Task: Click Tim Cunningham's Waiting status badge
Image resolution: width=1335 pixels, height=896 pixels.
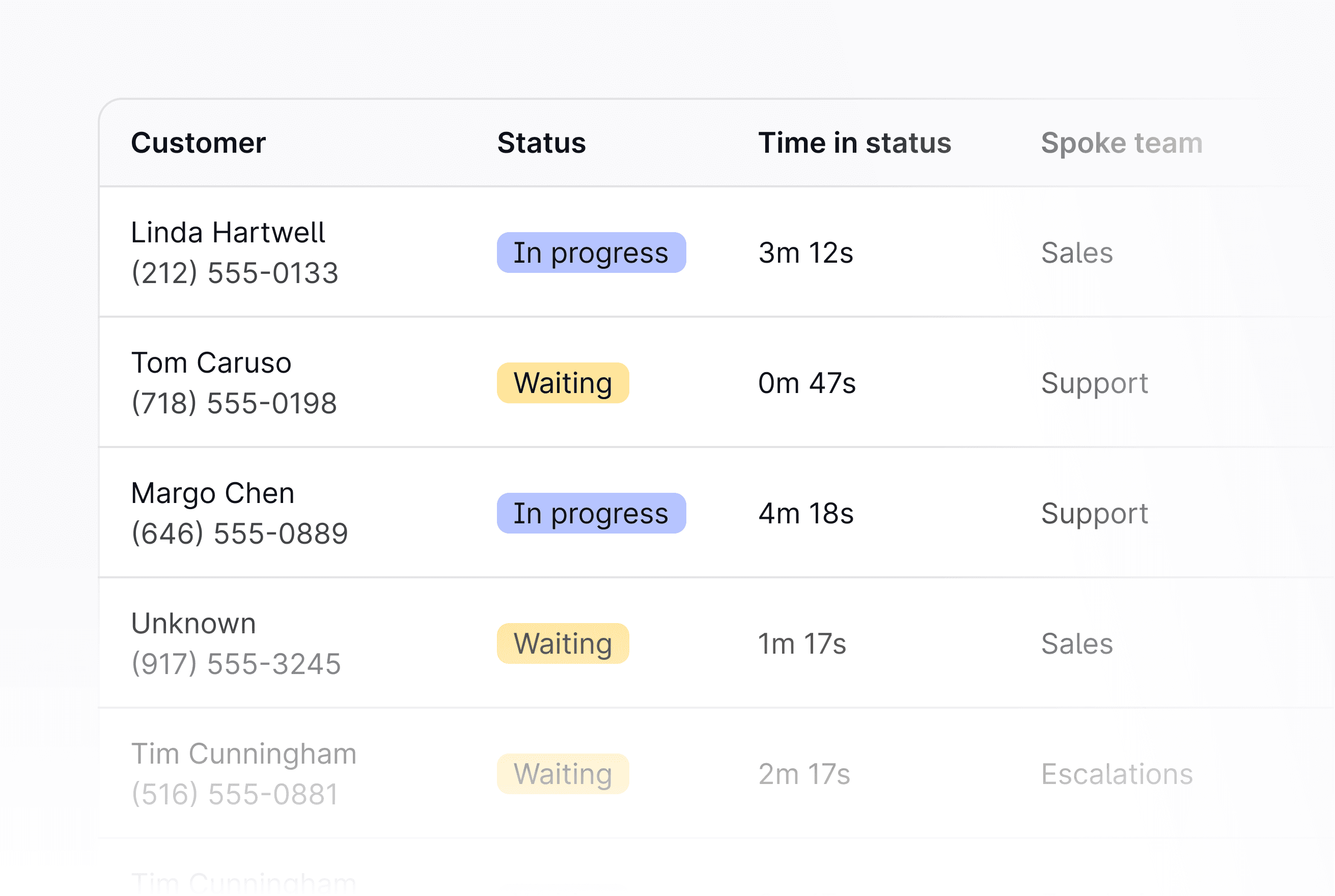Action: (562, 774)
